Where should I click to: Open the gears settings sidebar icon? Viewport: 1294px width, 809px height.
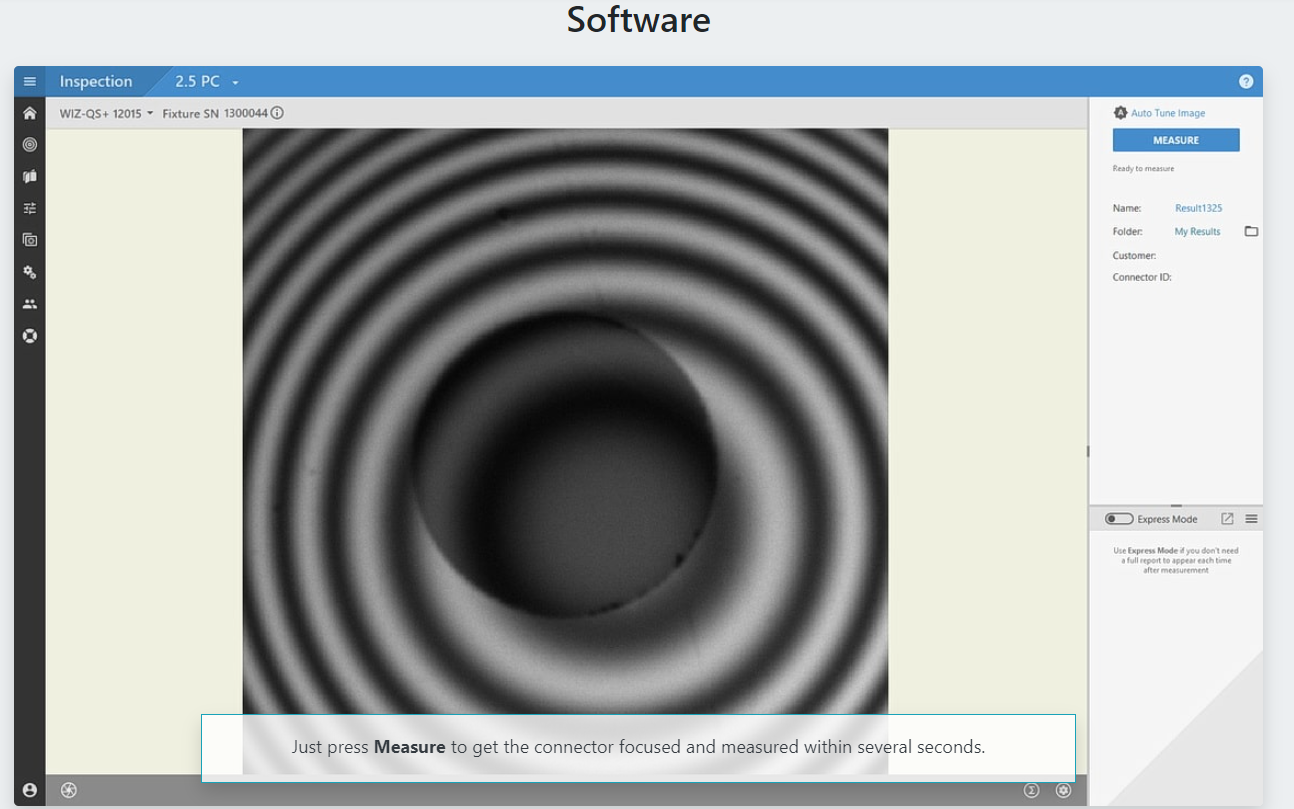pyautogui.click(x=30, y=272)
